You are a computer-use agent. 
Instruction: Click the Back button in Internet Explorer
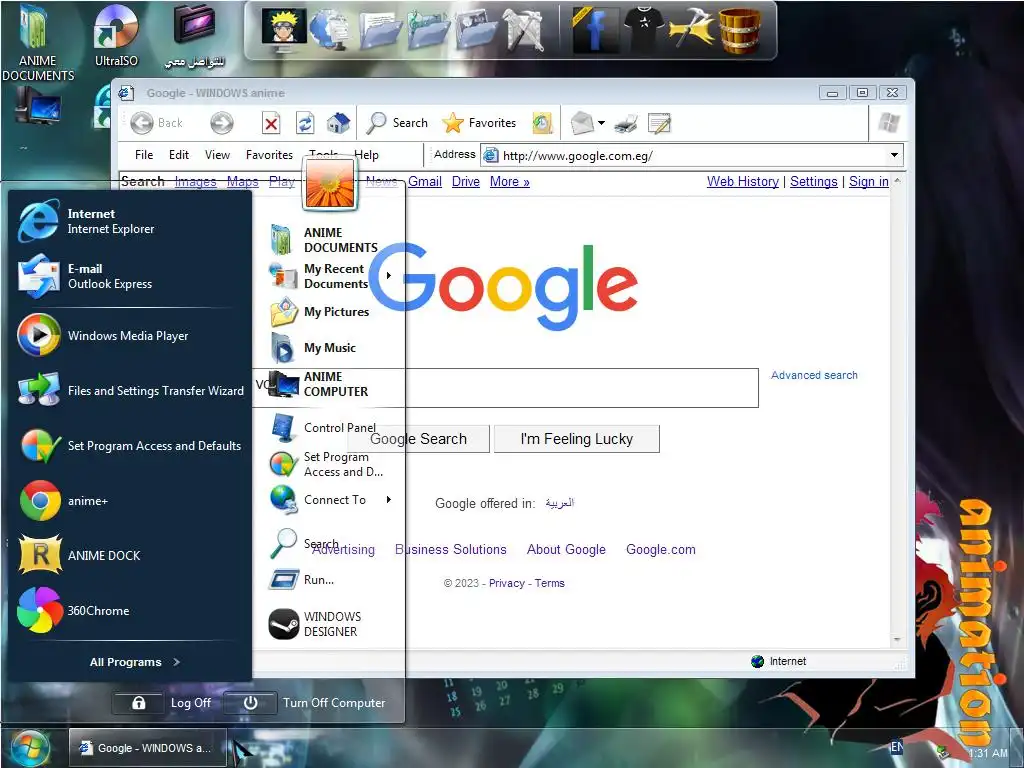click(157, 123)
